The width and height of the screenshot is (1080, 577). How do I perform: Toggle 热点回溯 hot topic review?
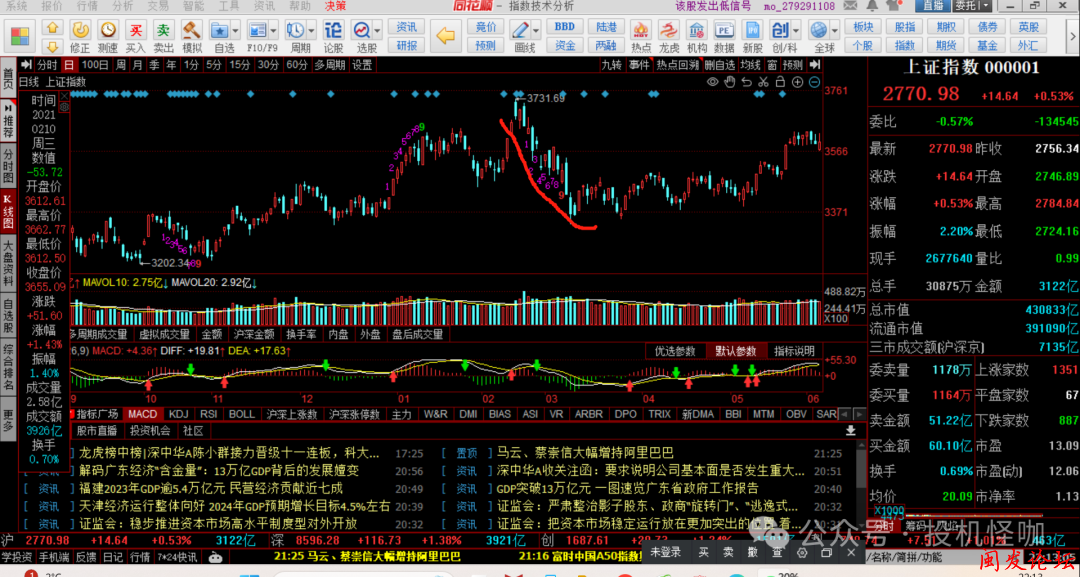(677, 65)
